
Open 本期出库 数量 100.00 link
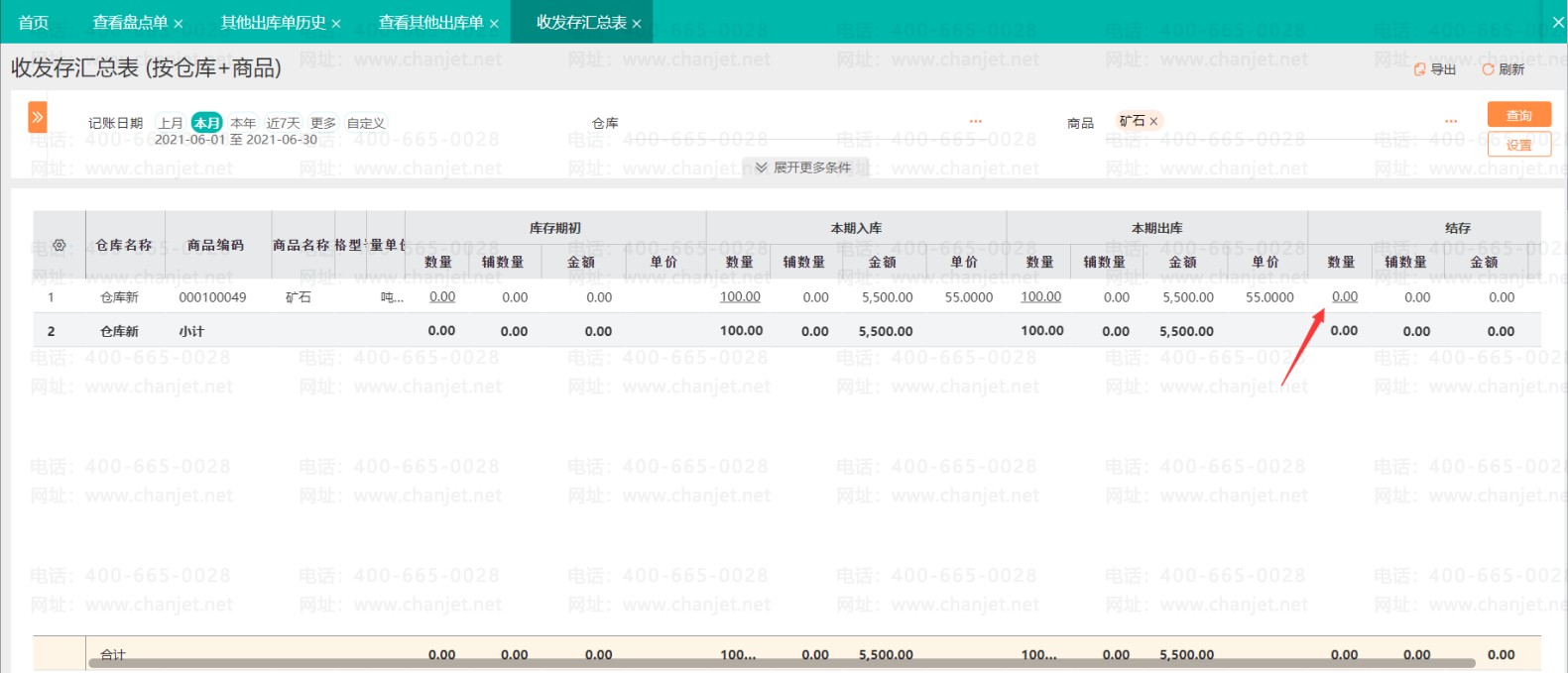click(x=1040, y=296)
